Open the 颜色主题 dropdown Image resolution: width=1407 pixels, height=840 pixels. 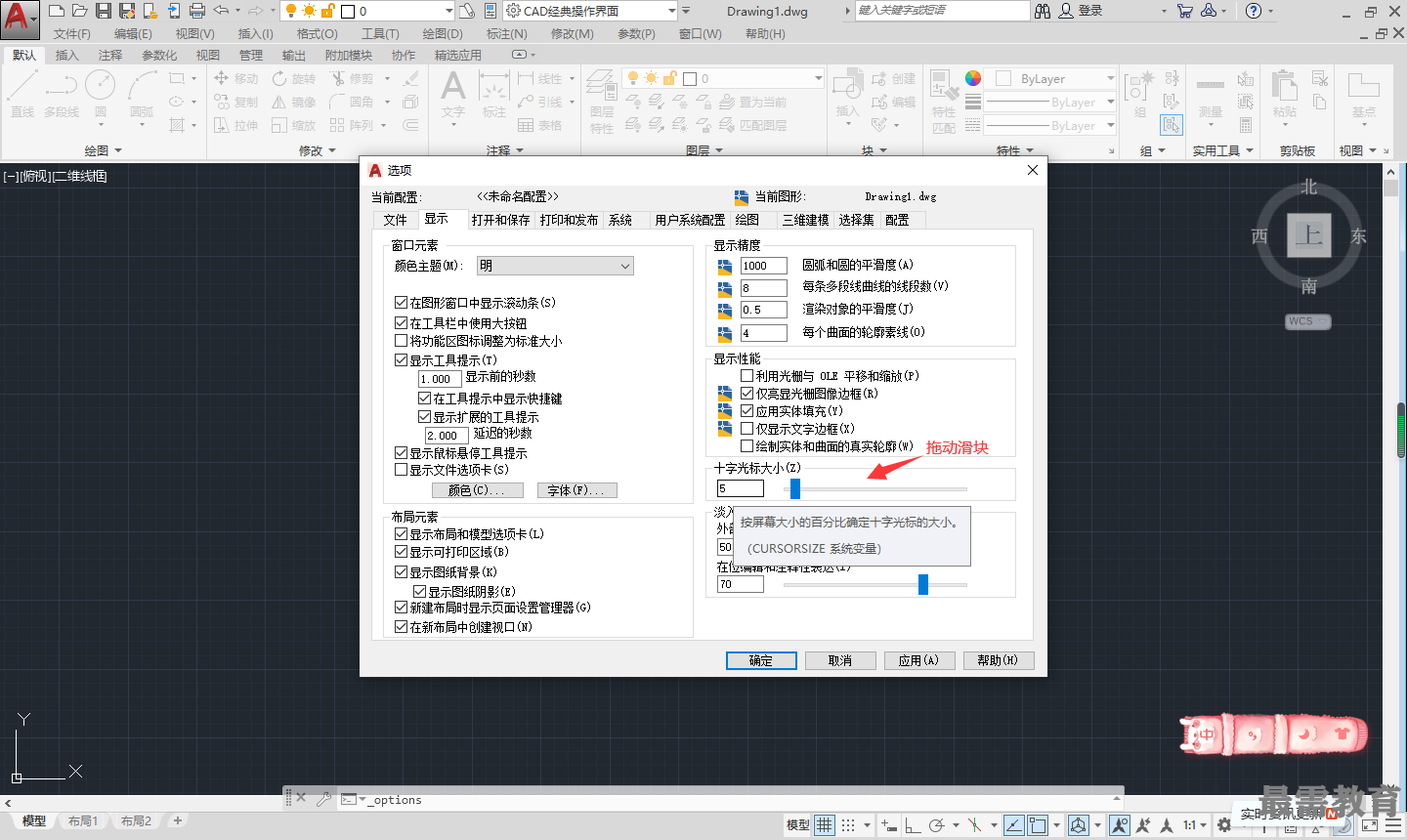point(555,266)
